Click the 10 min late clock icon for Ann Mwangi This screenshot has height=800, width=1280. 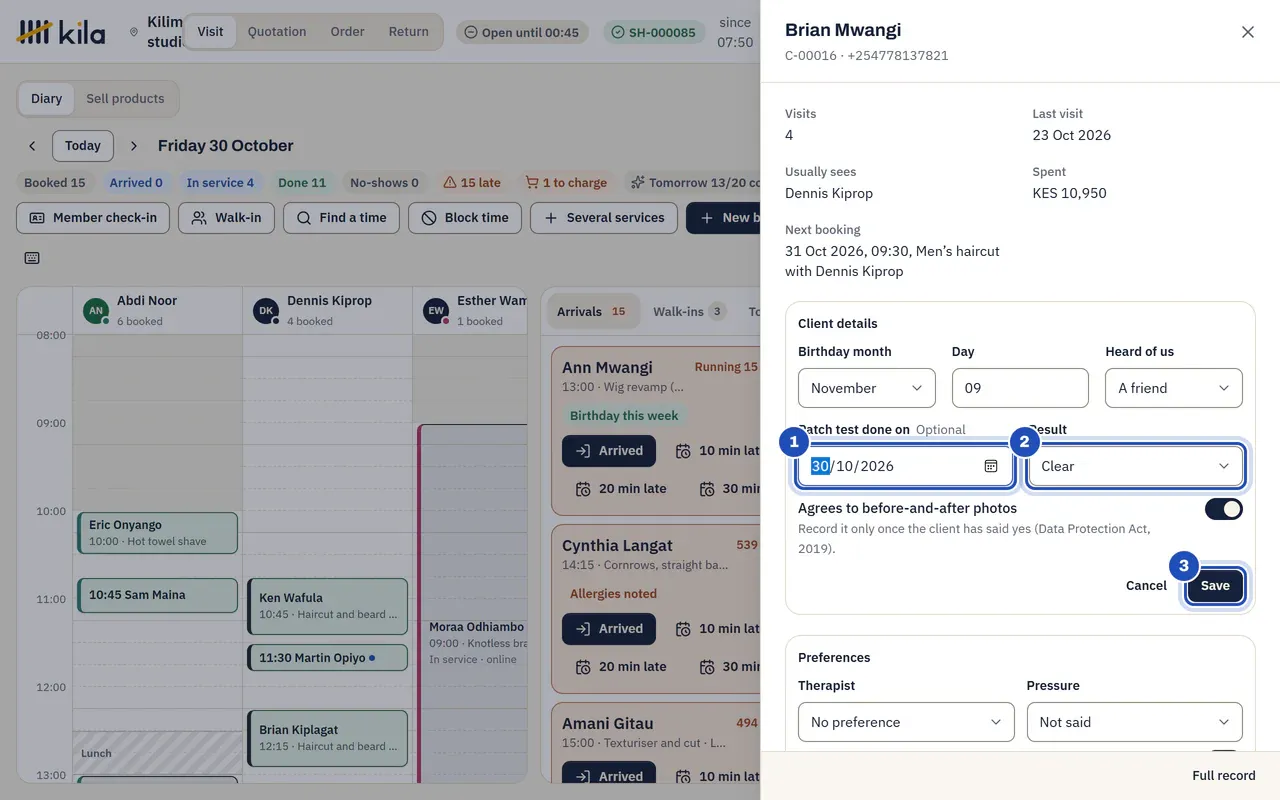pyautogui.click(x=684, y=451)
